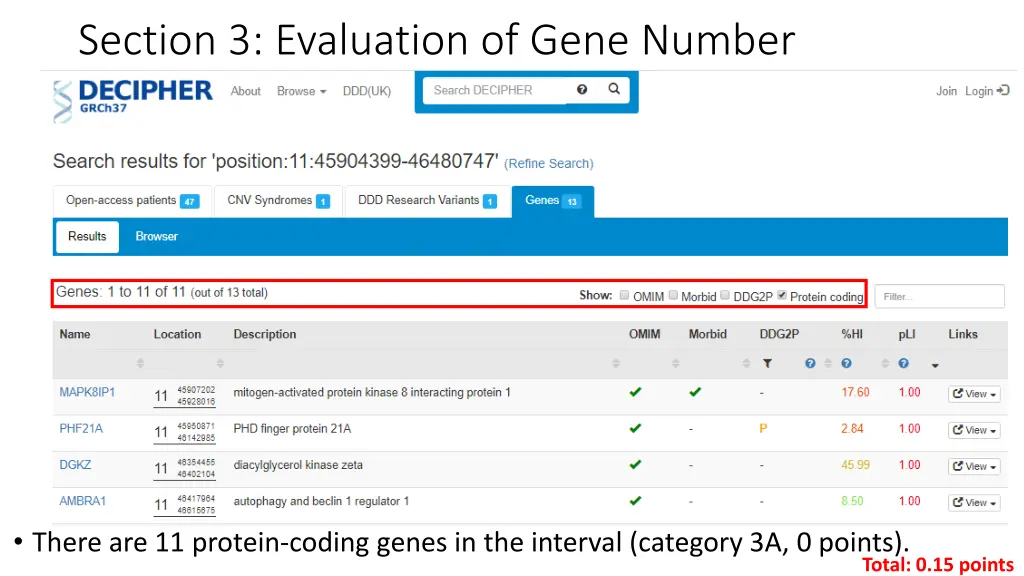Click the DGKZ location coordinates

coord(184,468)
